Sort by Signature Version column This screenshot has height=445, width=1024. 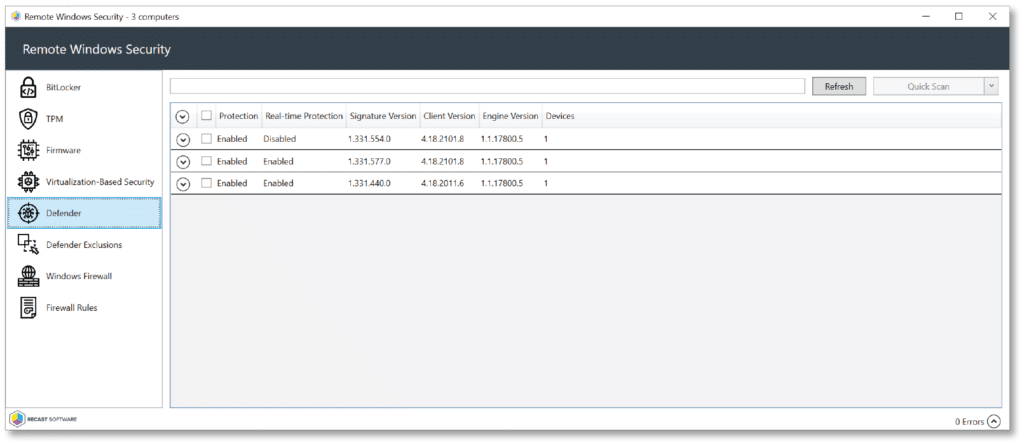pos(383,116)
